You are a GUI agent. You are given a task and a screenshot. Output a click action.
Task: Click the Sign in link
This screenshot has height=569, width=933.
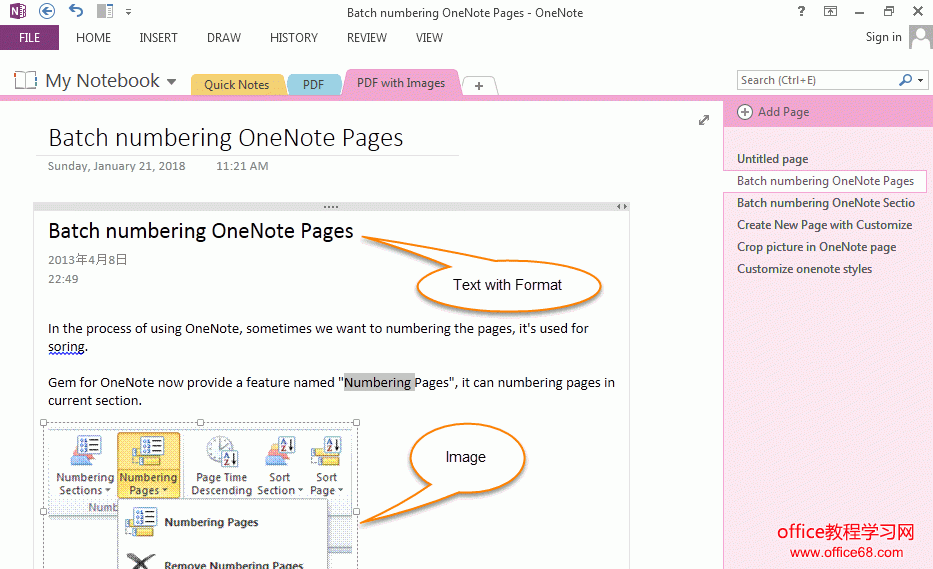coord(883,37)
